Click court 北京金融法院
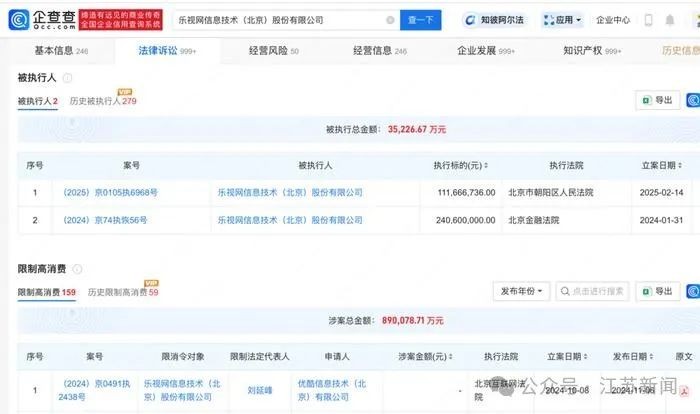Screen dimensions: 700x414 [533, 220]
